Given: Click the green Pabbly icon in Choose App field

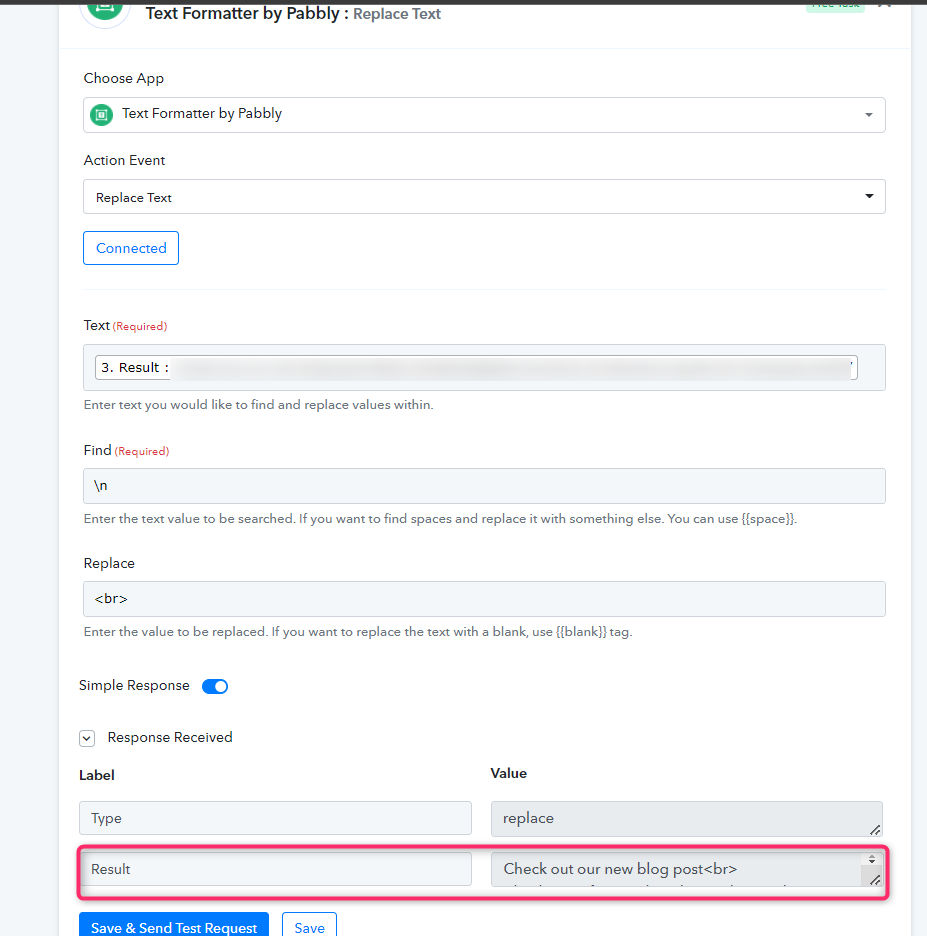Looking at the screenshot, I should [101, 115].
